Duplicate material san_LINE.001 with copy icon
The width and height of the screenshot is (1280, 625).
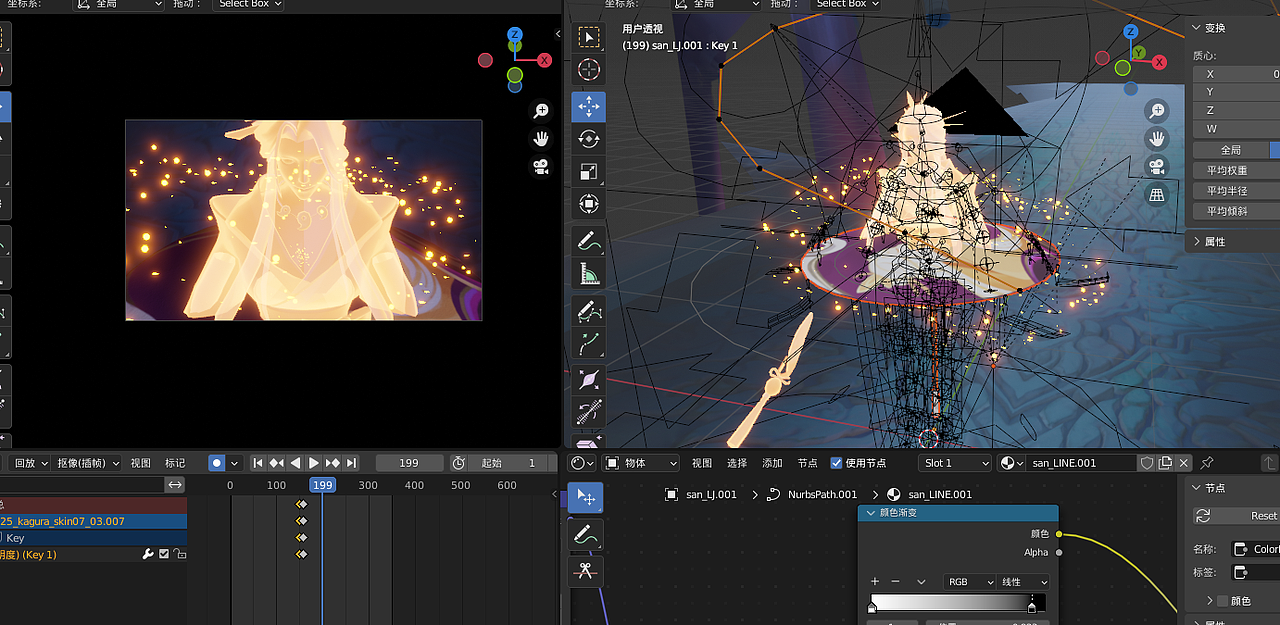[x=1165, y=463]
